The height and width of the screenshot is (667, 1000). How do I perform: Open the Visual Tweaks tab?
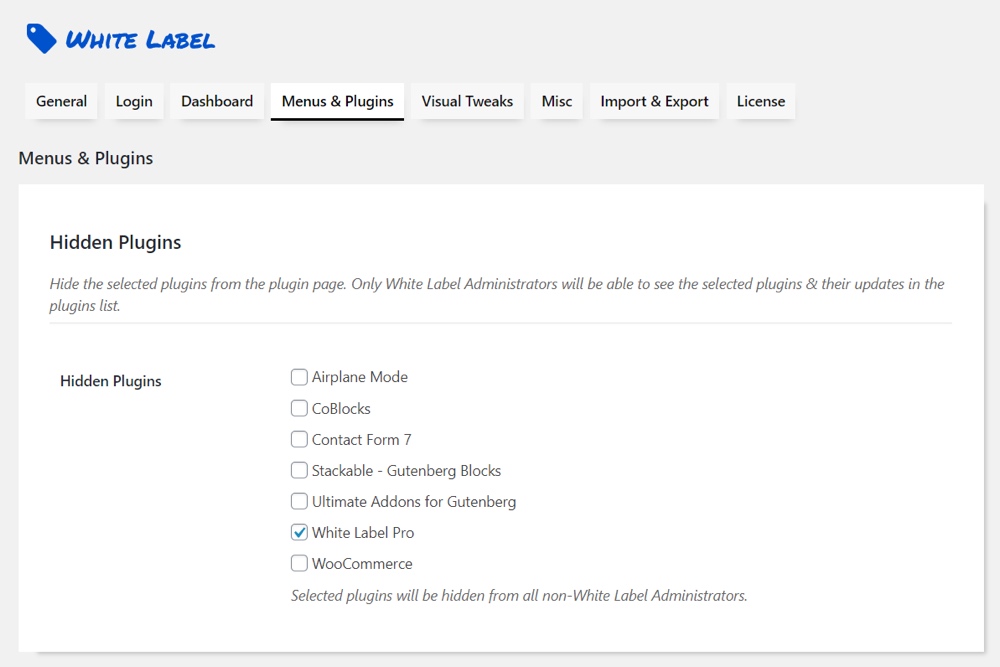point(467,101)
